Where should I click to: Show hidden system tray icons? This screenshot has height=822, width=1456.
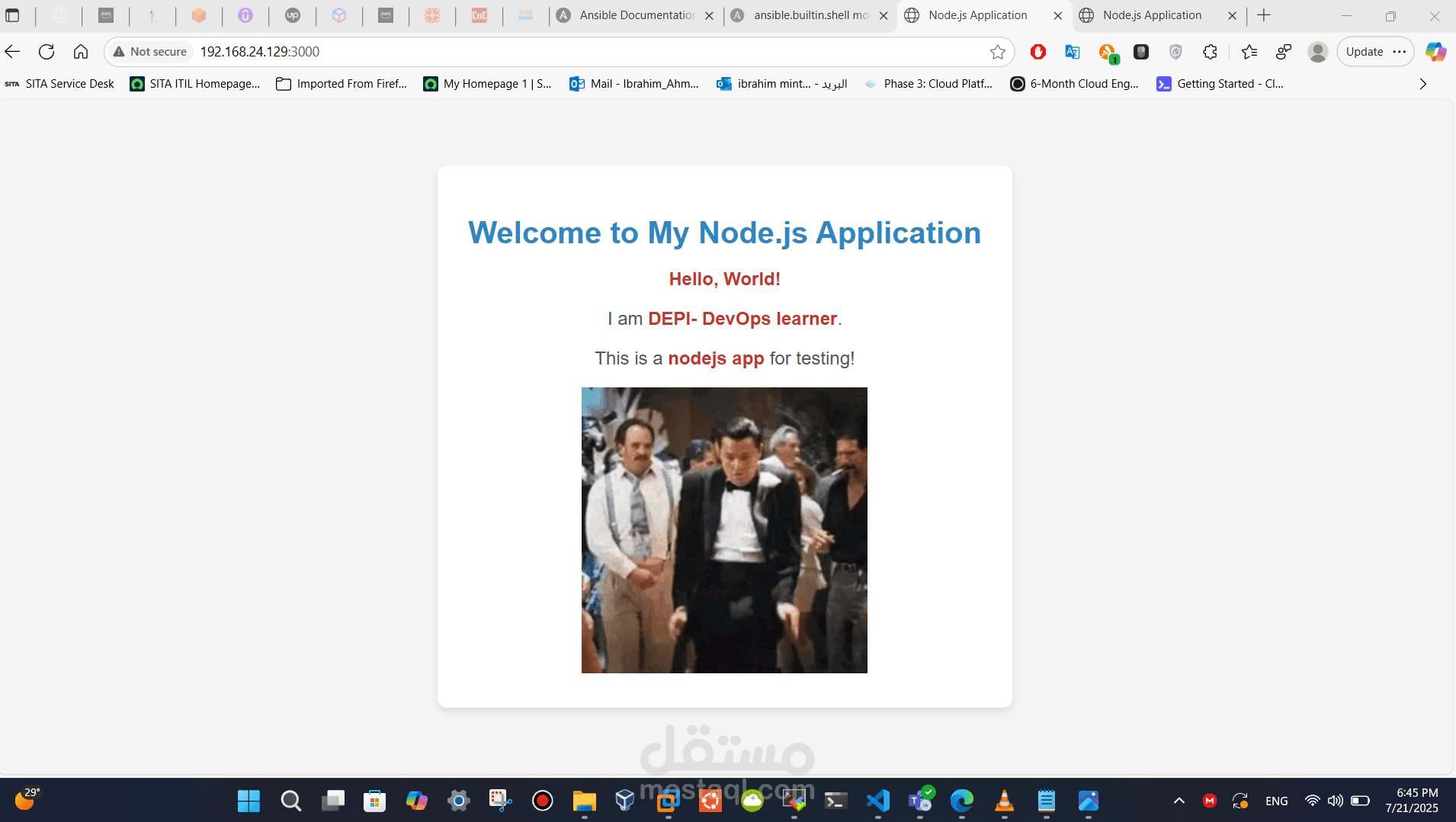(1179, 801)
